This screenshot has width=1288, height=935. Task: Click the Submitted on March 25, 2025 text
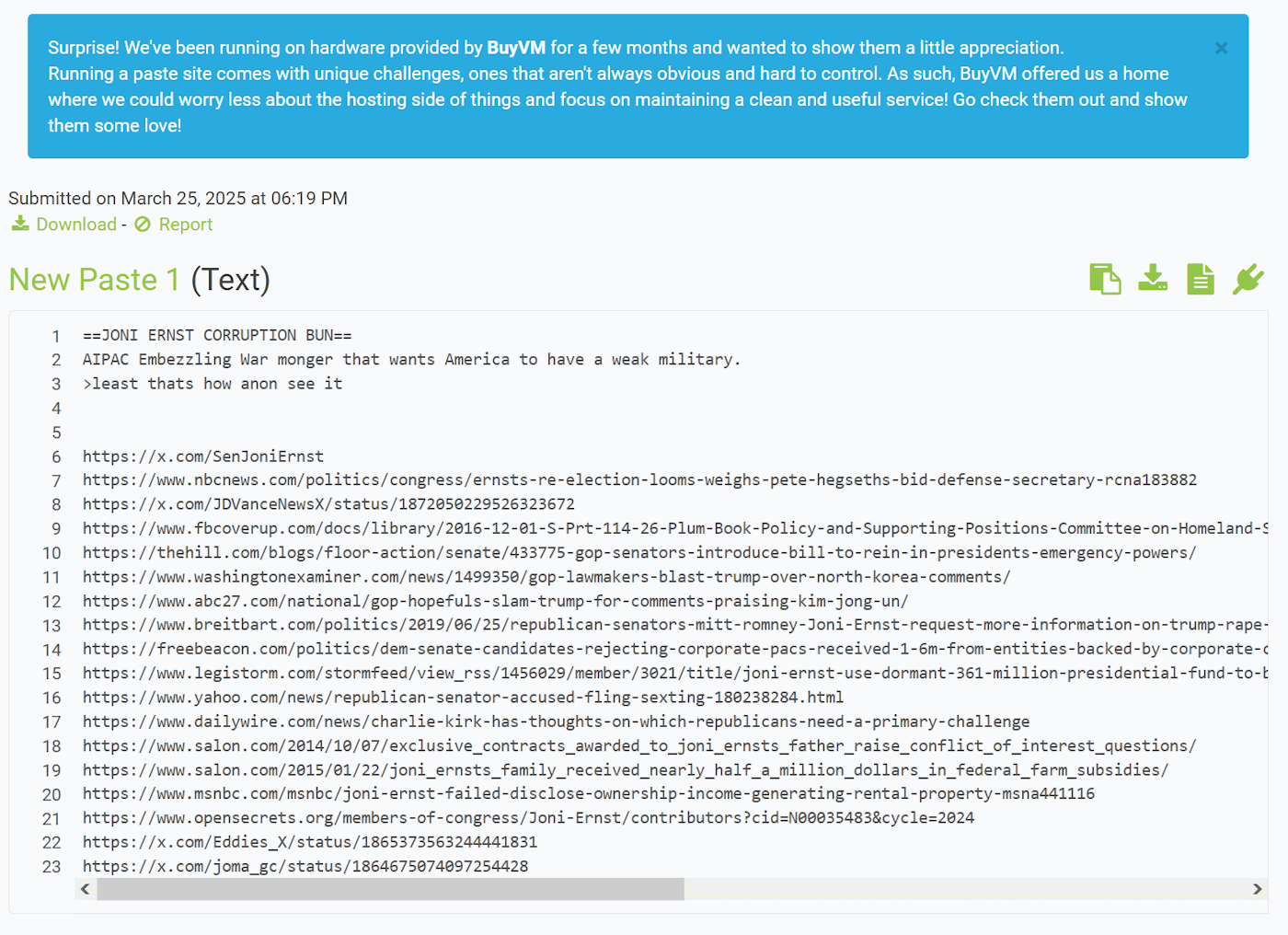(x=178, y=198)
